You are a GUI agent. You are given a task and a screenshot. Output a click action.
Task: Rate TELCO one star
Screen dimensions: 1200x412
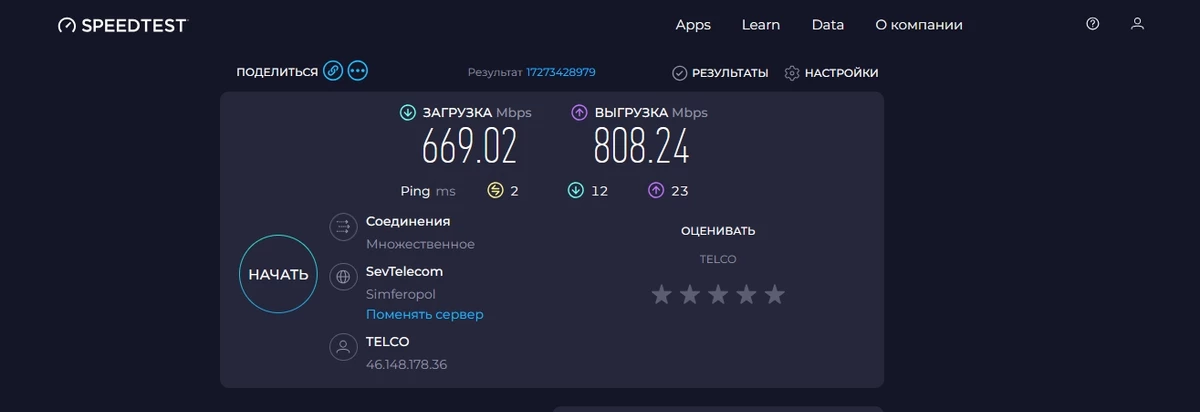pos(661,294)
